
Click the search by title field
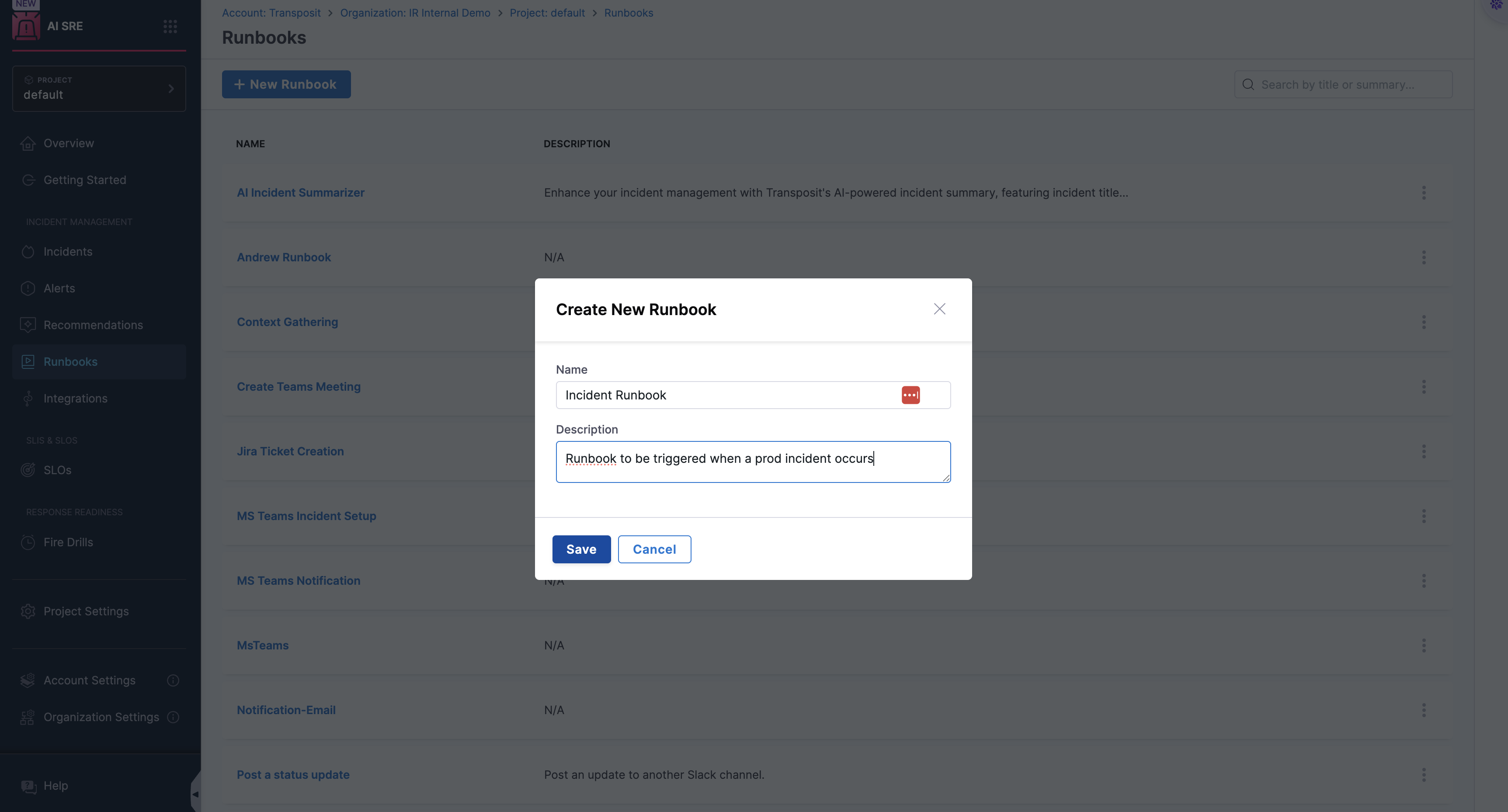(1343, 84)
